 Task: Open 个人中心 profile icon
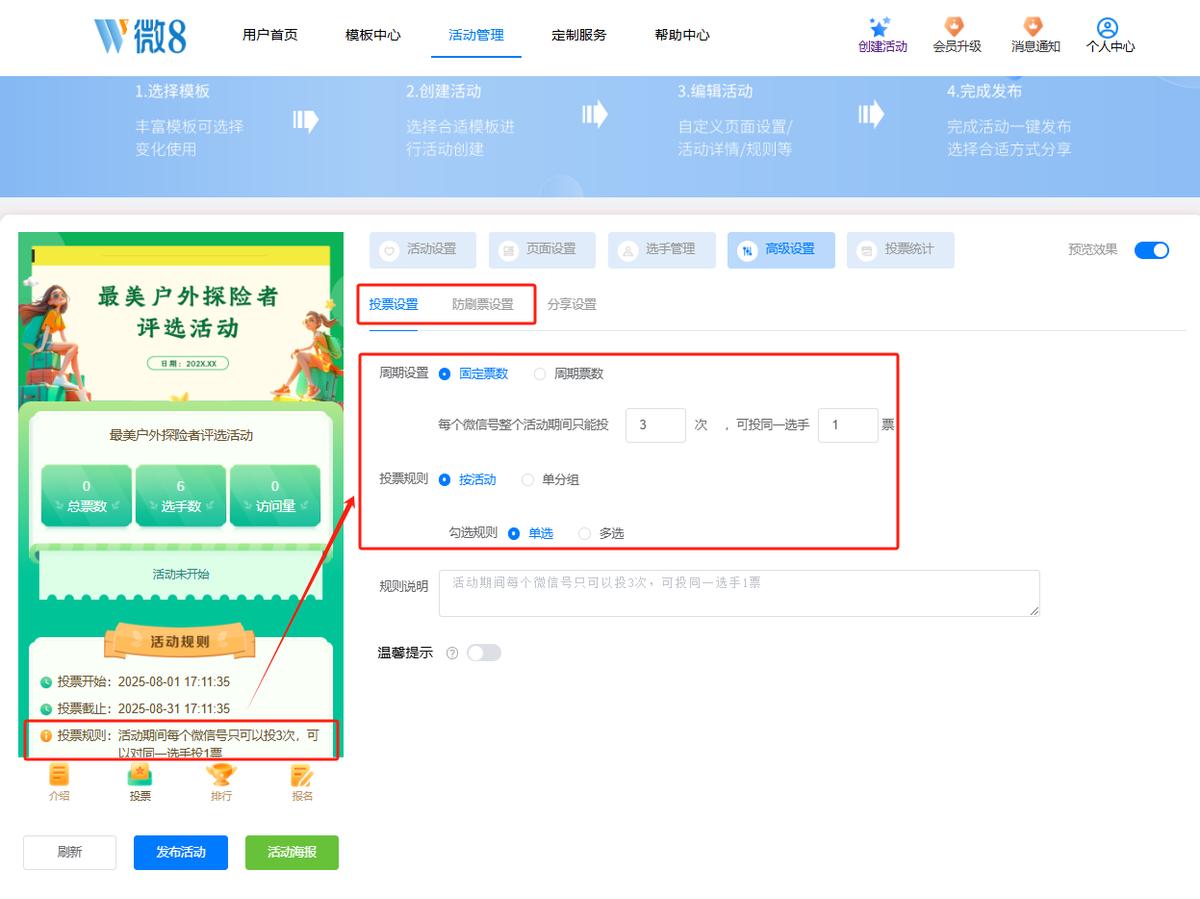click(x=1107, y=27)
